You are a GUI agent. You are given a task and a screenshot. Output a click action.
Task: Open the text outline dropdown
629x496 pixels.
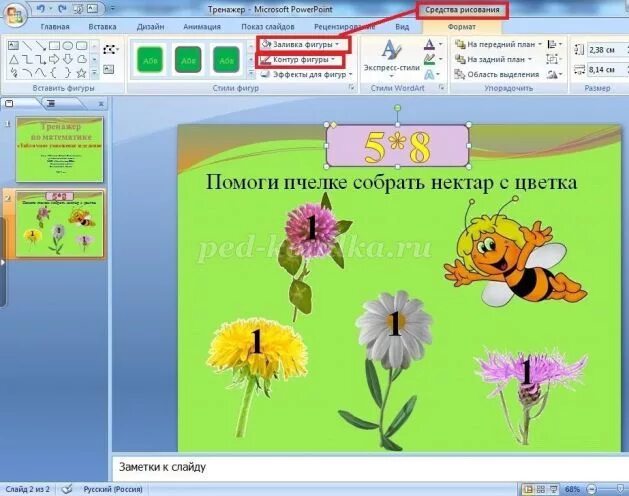[434, 59]
